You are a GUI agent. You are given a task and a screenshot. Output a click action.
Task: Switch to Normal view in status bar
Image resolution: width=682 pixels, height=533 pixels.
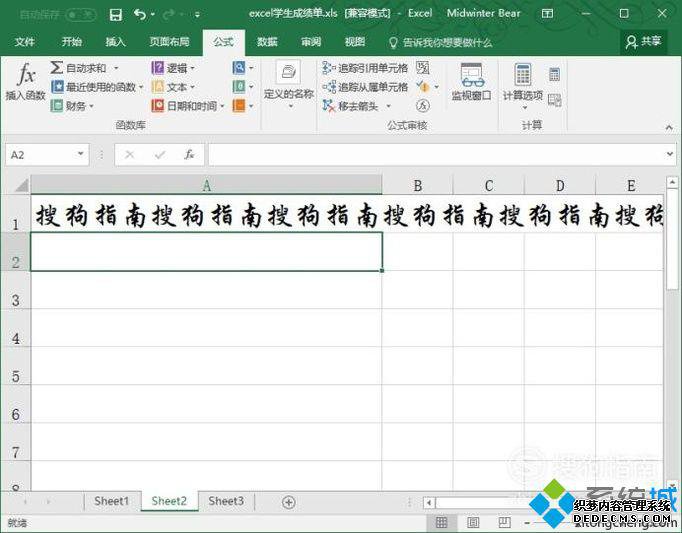pos(441,522)
